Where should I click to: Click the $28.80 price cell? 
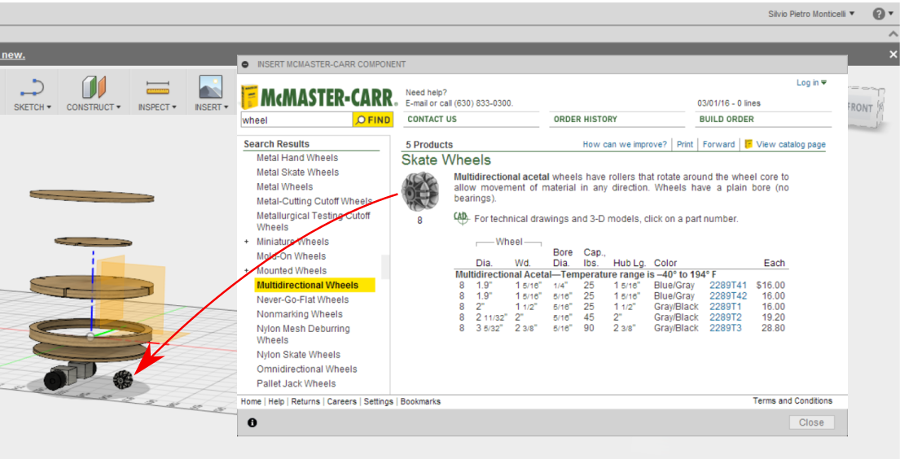[x=773, y=328]
